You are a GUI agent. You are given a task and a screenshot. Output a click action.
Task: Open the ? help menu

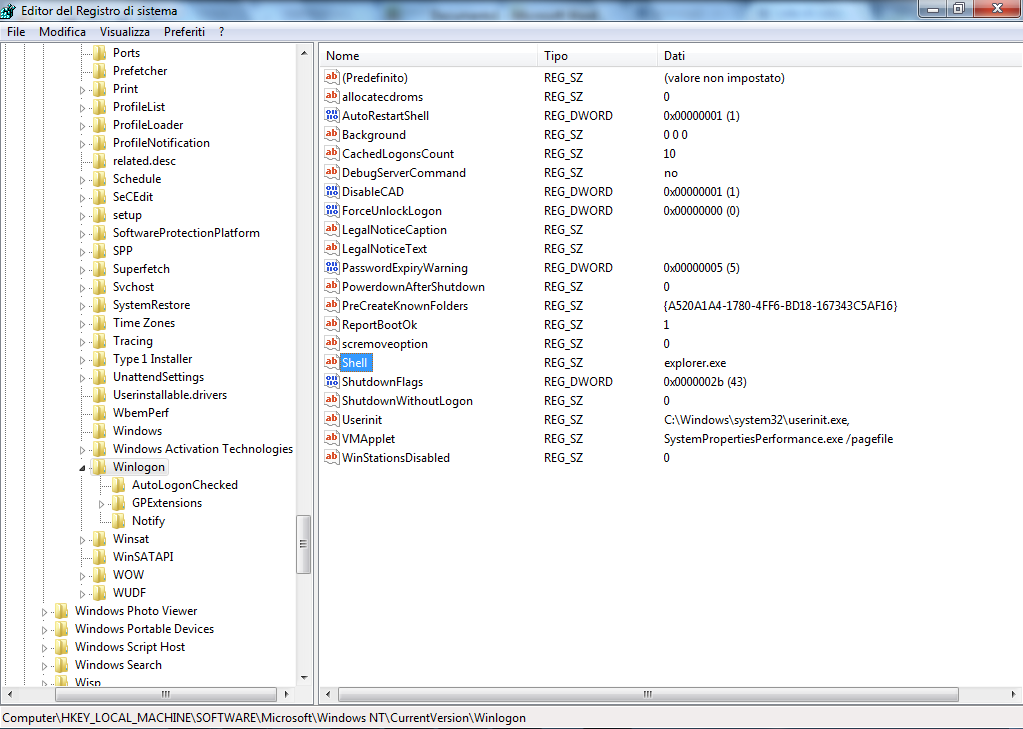coord(222,31)
